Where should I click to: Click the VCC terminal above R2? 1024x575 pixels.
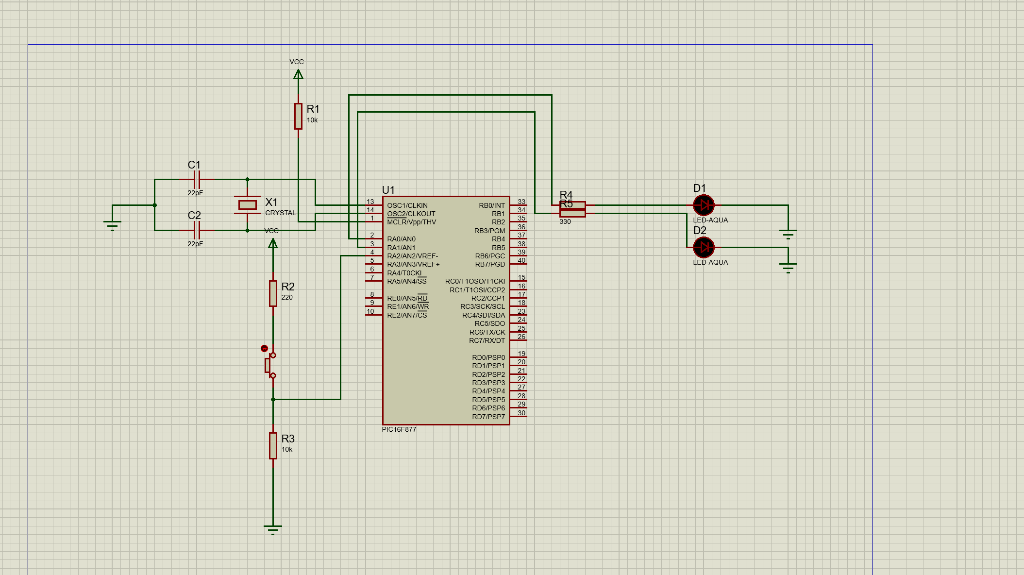273,241
